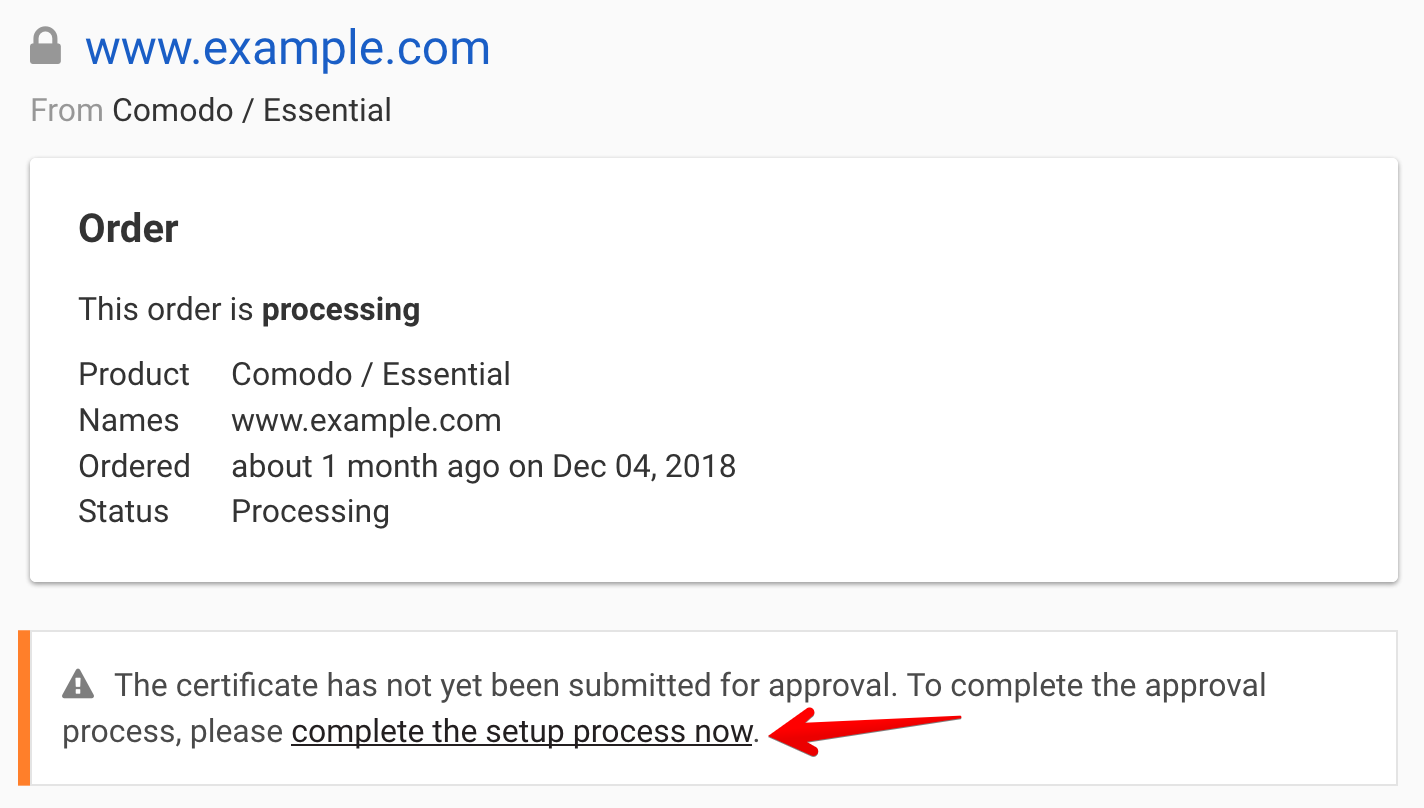Click the 'Dec 04, 2018' order date
This screenshot has width=1424, height=808.
pyautogui.click(x=644, y=466)
